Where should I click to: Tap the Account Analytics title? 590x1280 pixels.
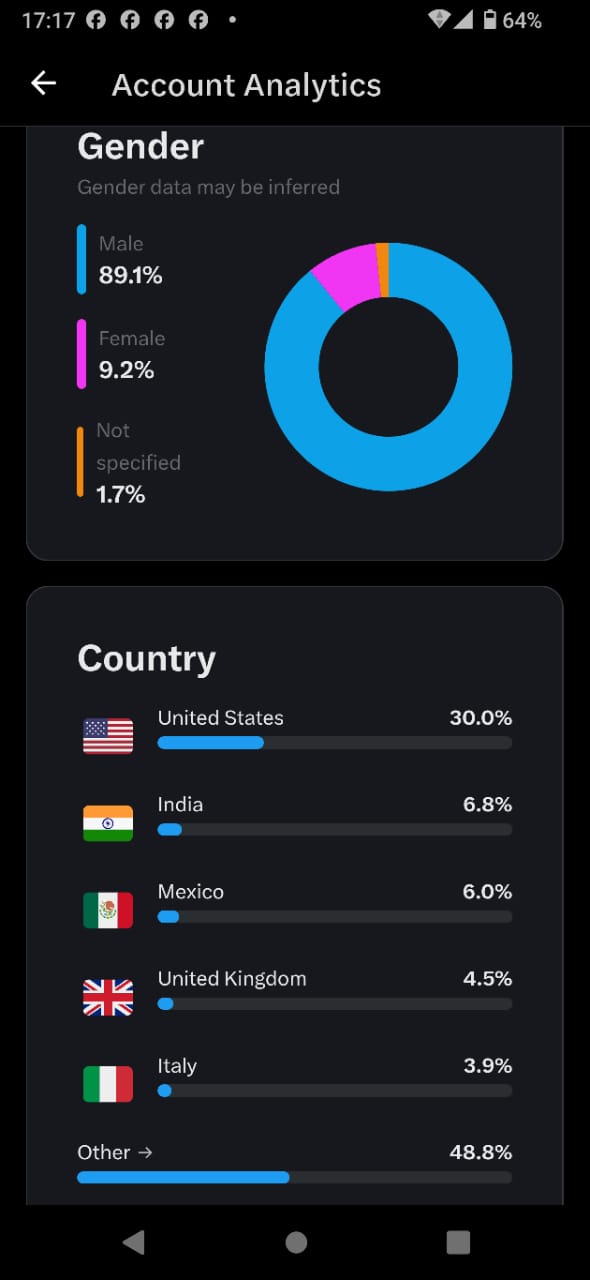point(246,85)
